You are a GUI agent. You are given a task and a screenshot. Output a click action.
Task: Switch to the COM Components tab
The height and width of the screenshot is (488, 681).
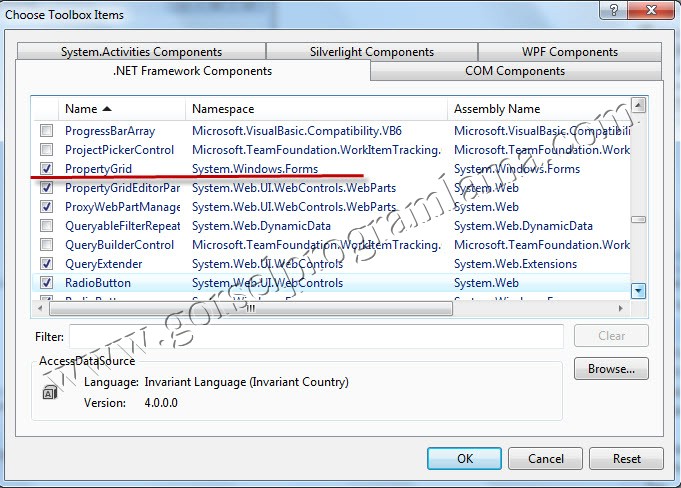click(x=516, y=71)
